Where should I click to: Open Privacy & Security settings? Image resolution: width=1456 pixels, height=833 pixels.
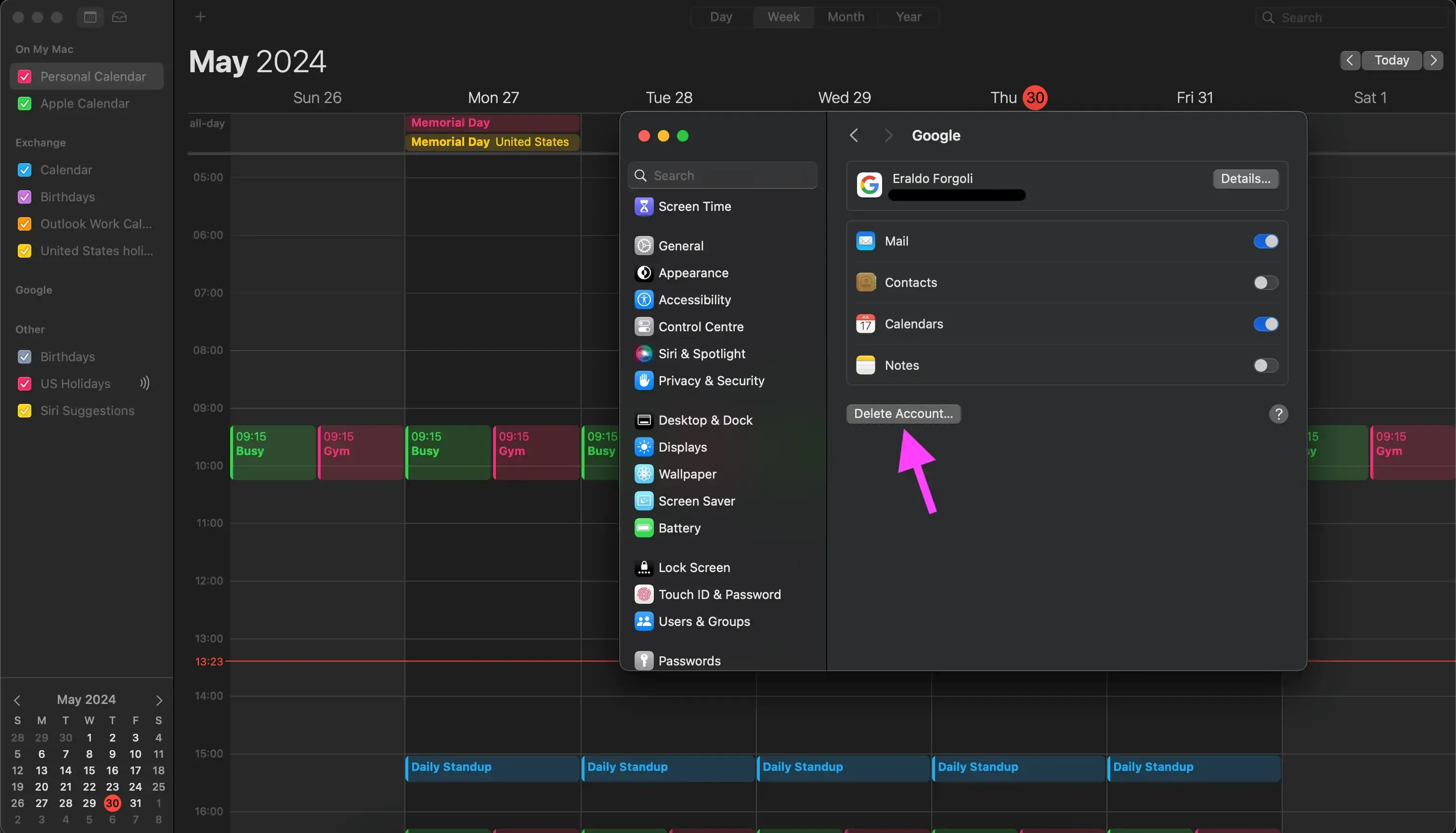click(711, 380)
